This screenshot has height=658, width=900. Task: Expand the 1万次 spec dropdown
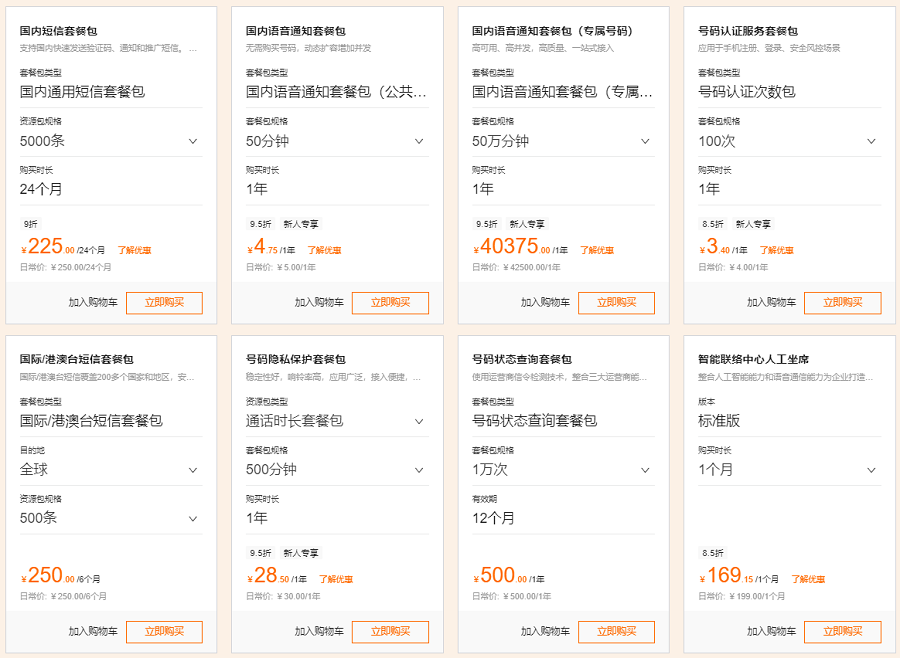click(x=563, y=470)
